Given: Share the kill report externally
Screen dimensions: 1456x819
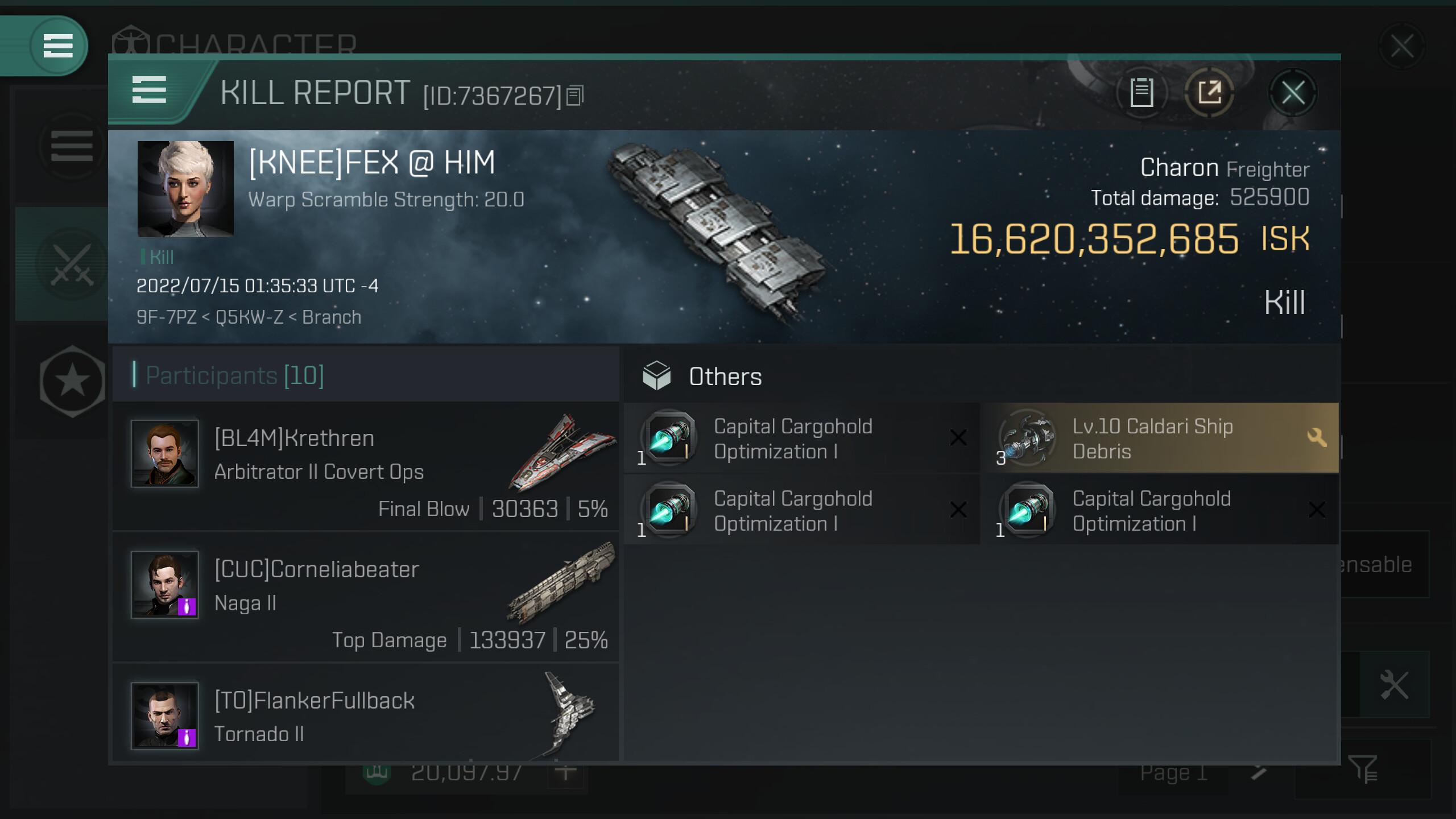Looking at the screenshot, I should pyautogui.click(x=1209, y=92).
